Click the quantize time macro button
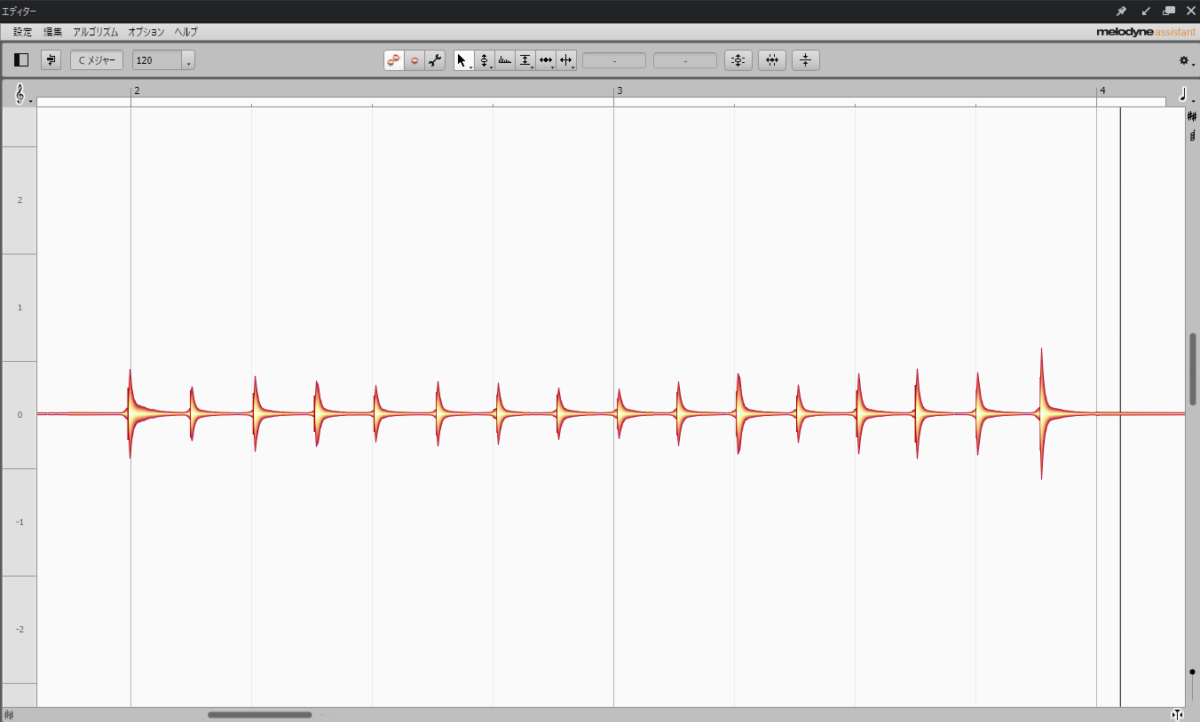 coord(772,60)
